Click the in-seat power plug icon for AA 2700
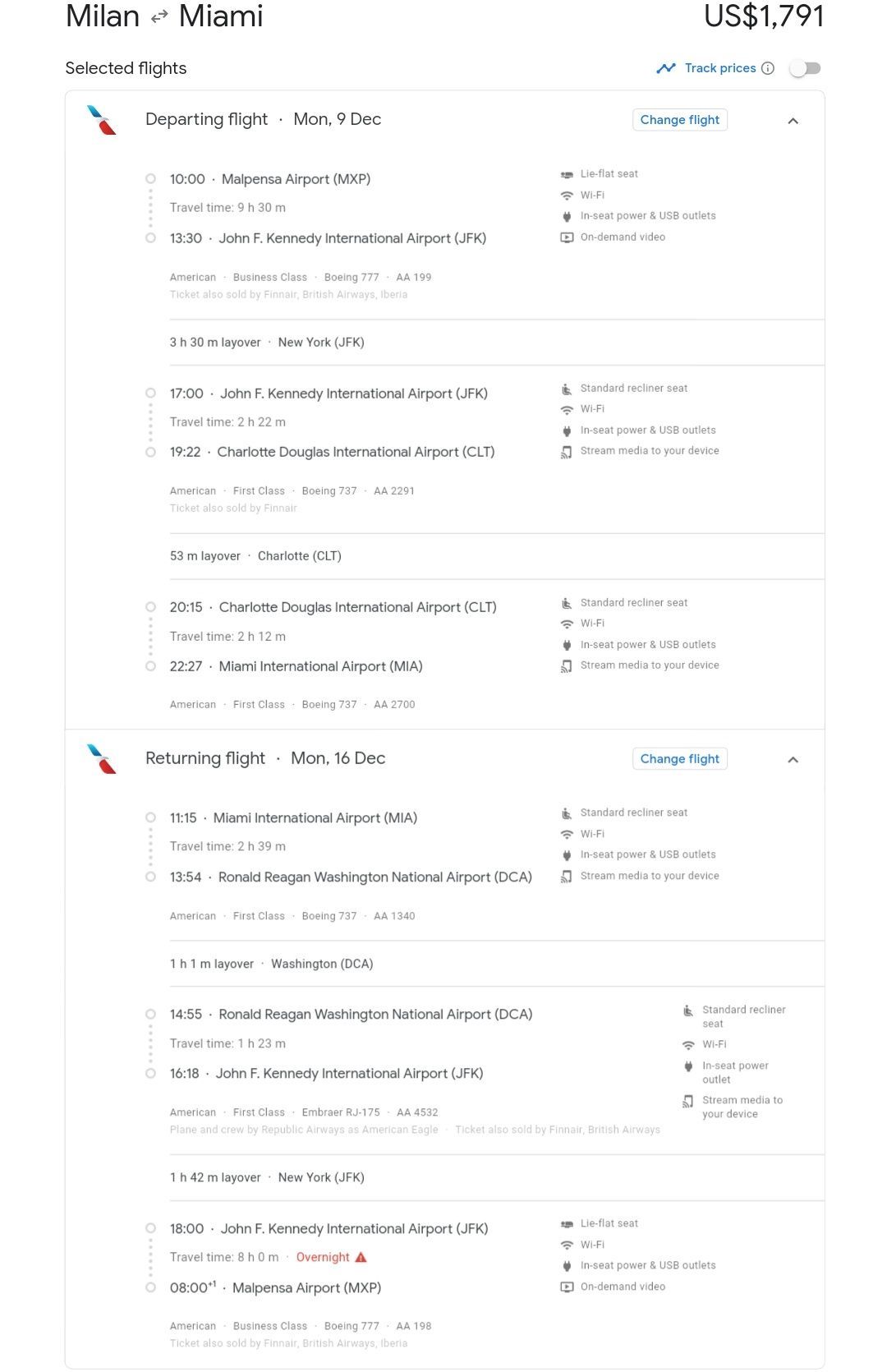 [567, 645]
